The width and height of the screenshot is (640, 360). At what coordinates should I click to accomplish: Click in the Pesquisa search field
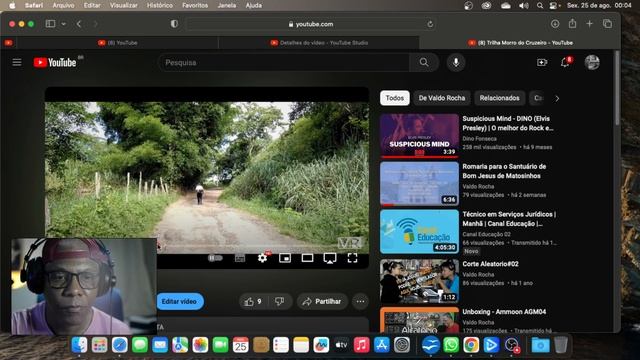coord(284,62)
